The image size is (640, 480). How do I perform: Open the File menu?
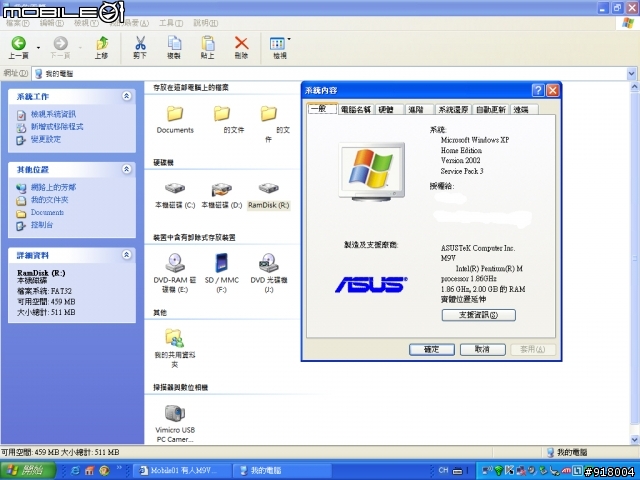pos(18,23)
